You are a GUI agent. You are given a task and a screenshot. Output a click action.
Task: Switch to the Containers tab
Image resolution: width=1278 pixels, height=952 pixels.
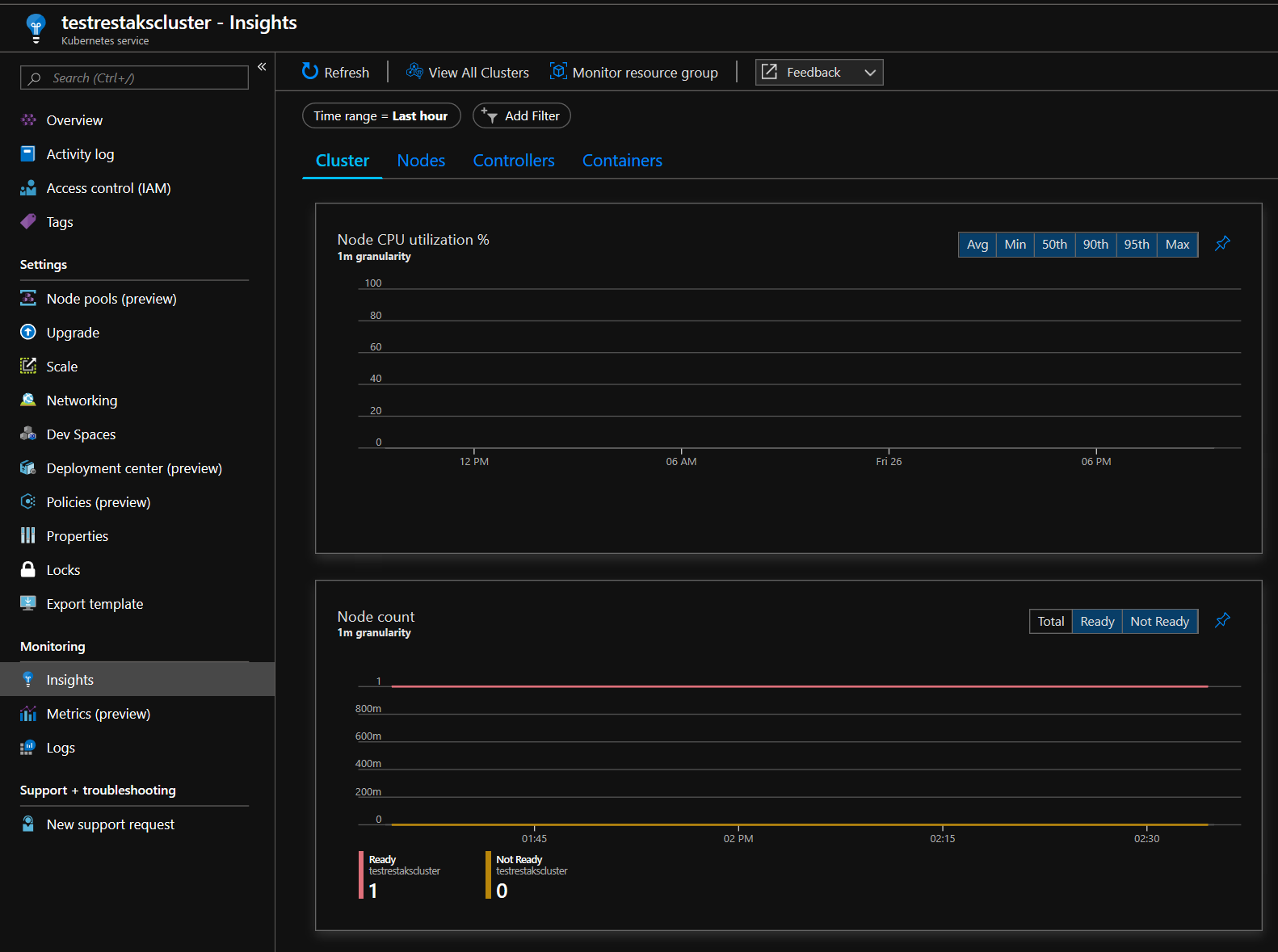(x=622, y=161)
